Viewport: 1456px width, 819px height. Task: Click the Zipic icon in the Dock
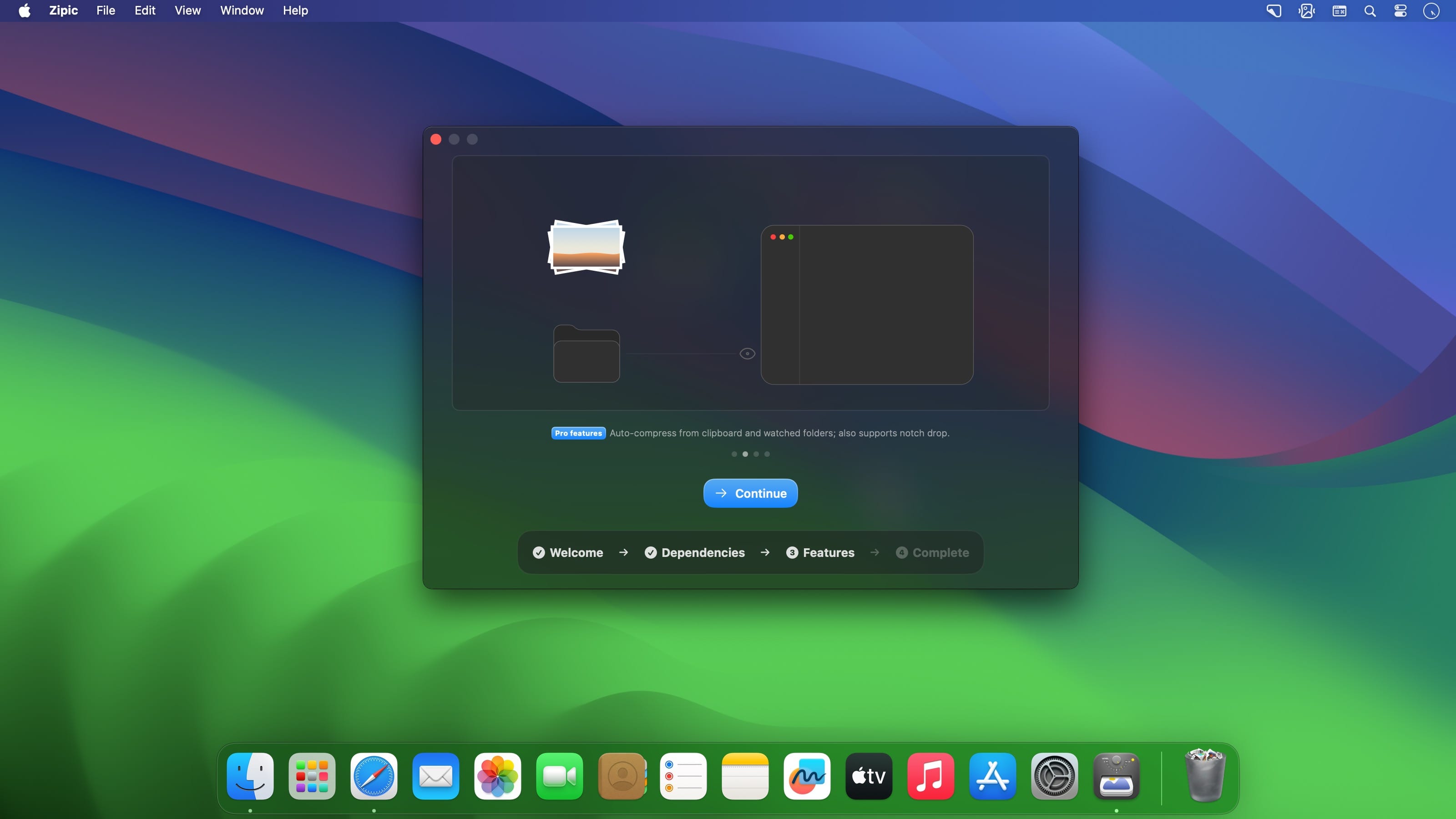pos(1116,776)
